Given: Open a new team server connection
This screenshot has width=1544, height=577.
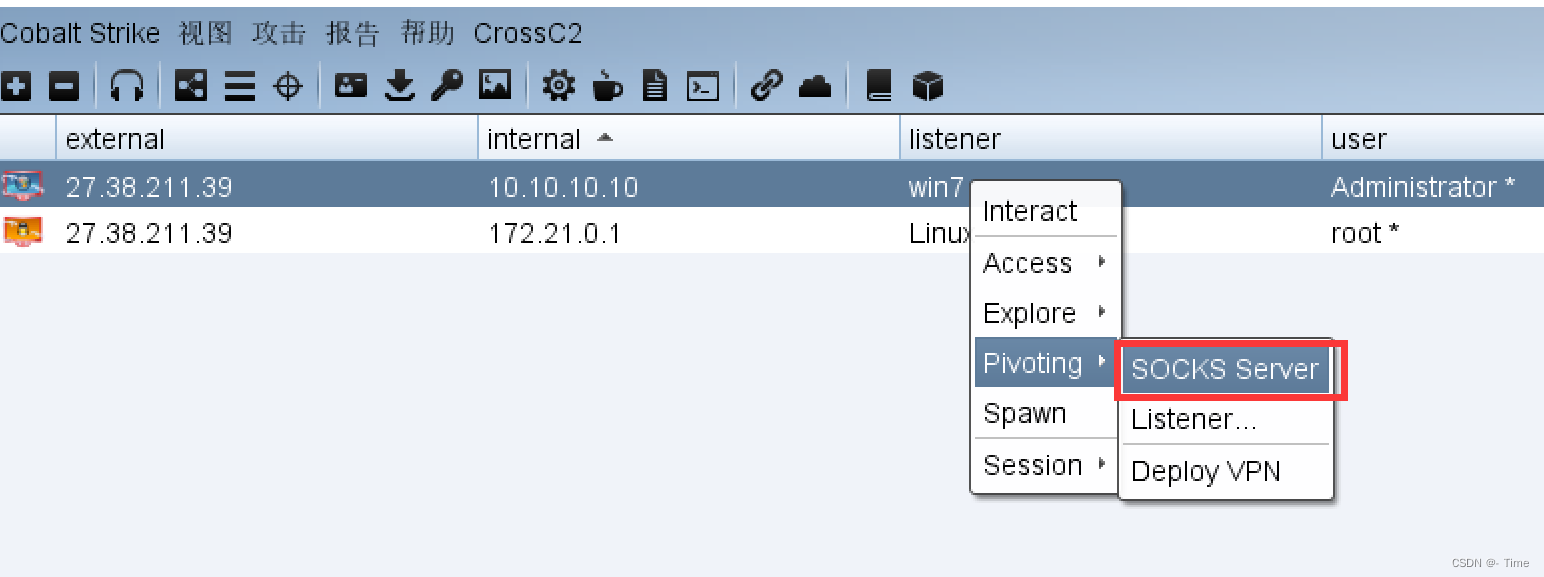Looking at the screenshot, I should pos(16,86).
